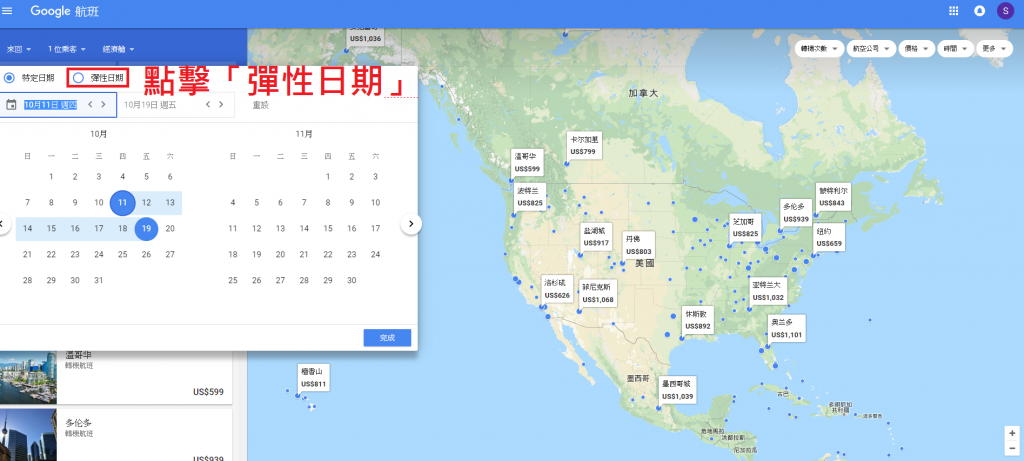
Task: Open the notifications bell
Action: [980, 10]
